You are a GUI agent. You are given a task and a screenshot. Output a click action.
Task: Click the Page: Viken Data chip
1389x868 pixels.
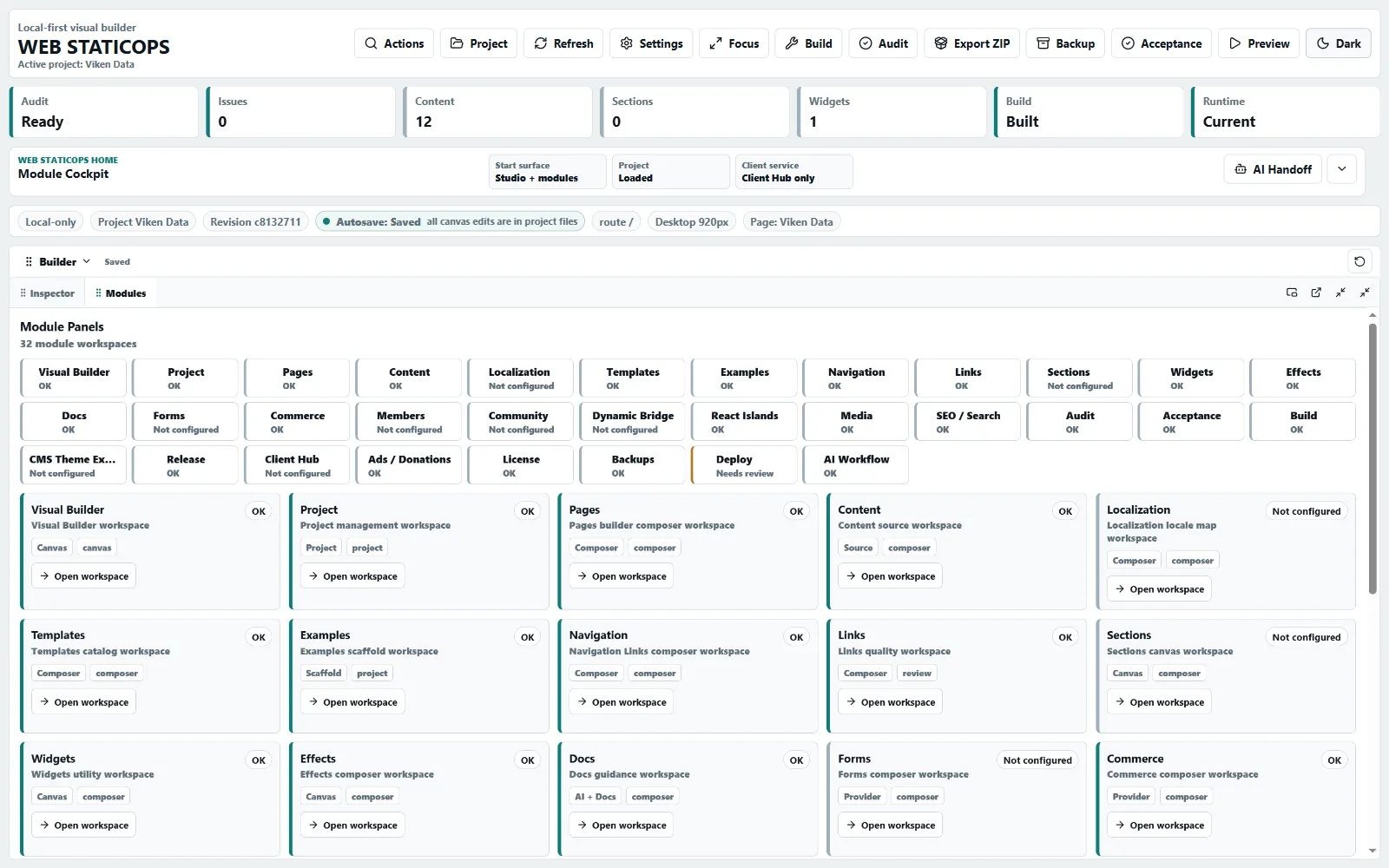click(791, 222)
